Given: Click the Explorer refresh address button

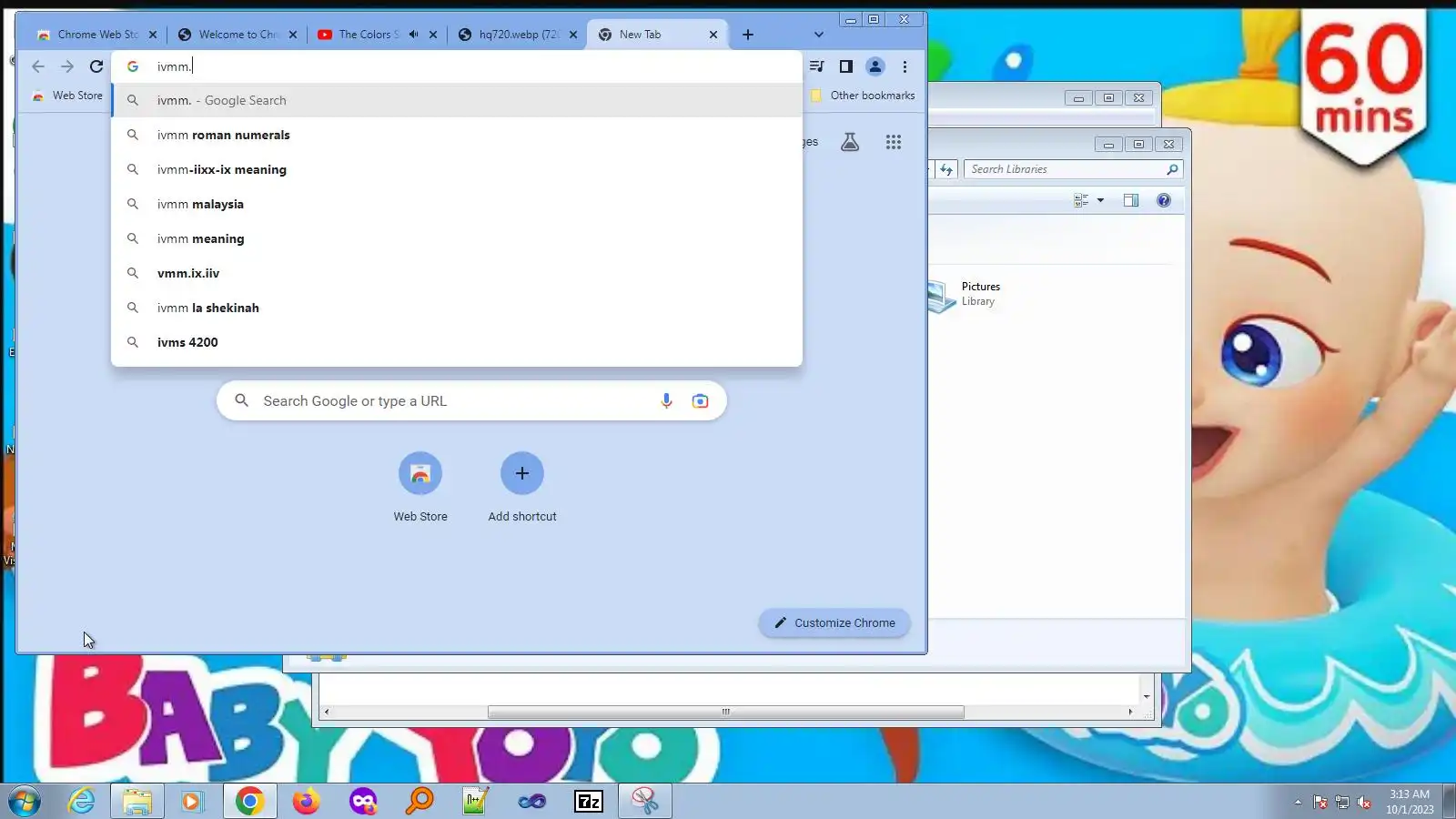Looking at the screenshot, I should (946, 169).
